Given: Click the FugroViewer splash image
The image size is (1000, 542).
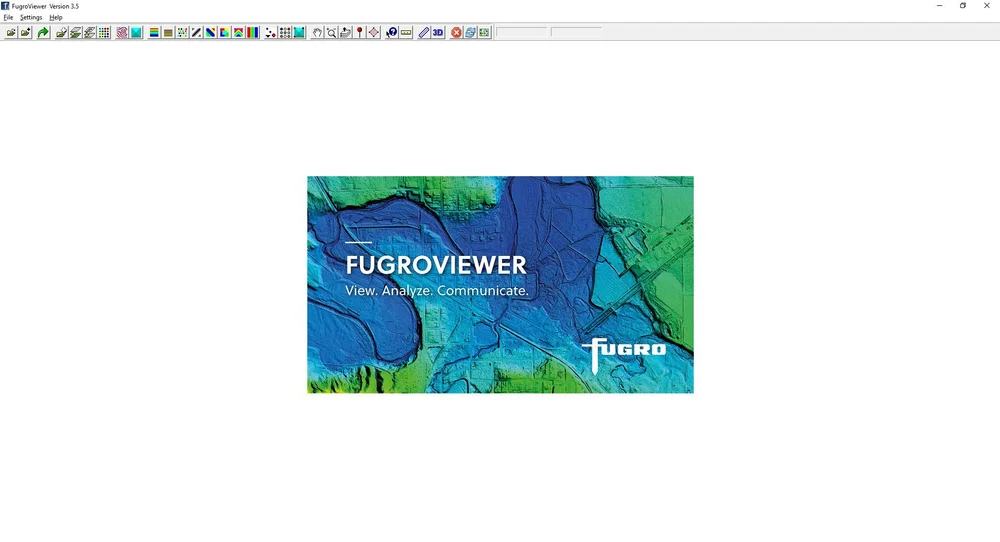Looking at the screenshot, I should 500,284.
